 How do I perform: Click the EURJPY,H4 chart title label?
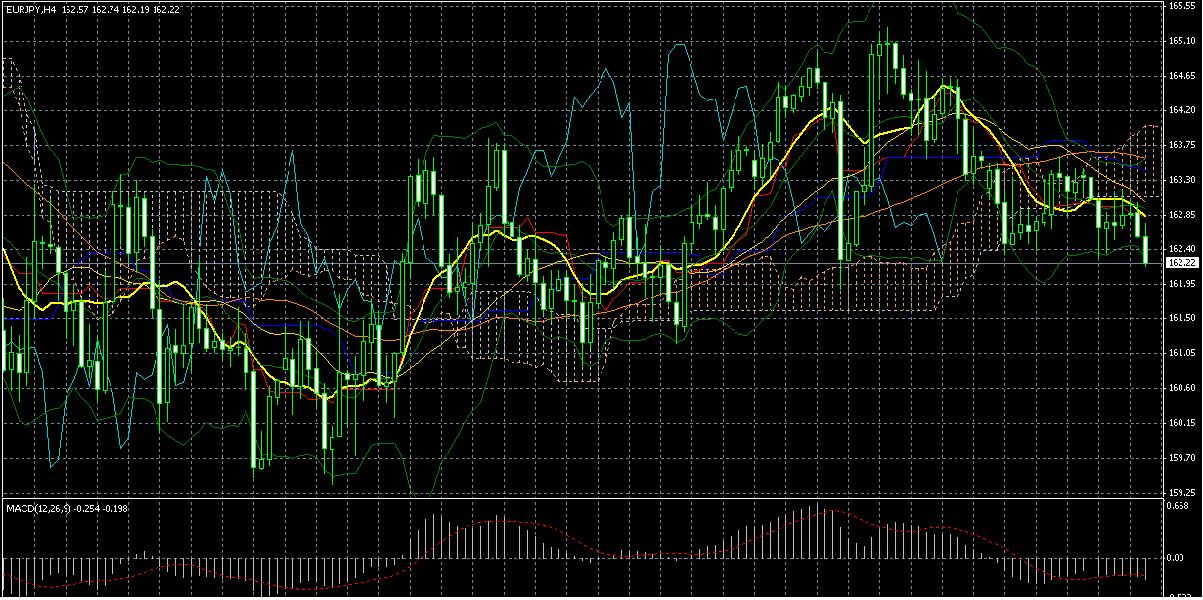click(x=31, y=9)
